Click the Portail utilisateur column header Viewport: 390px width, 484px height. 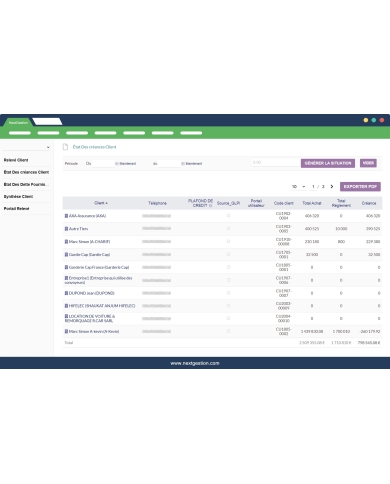pos(256,203)
